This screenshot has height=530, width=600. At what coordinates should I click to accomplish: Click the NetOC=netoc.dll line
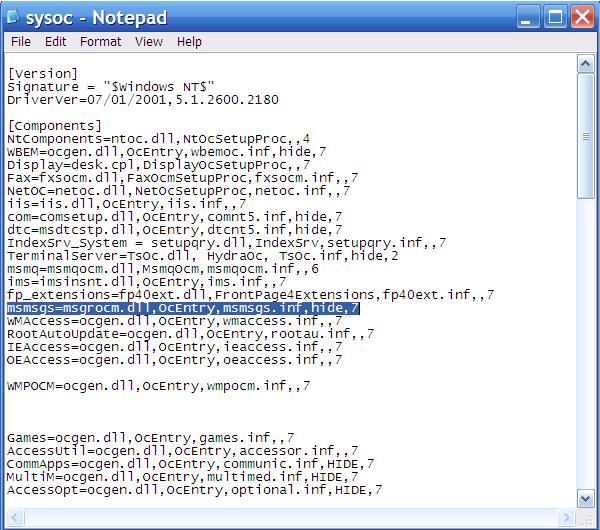click(178, 191)
